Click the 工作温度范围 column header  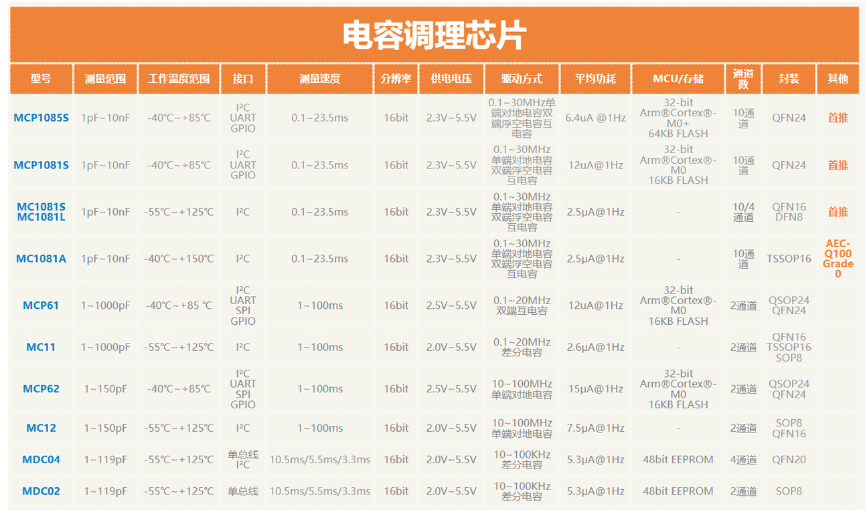(179, 79)
